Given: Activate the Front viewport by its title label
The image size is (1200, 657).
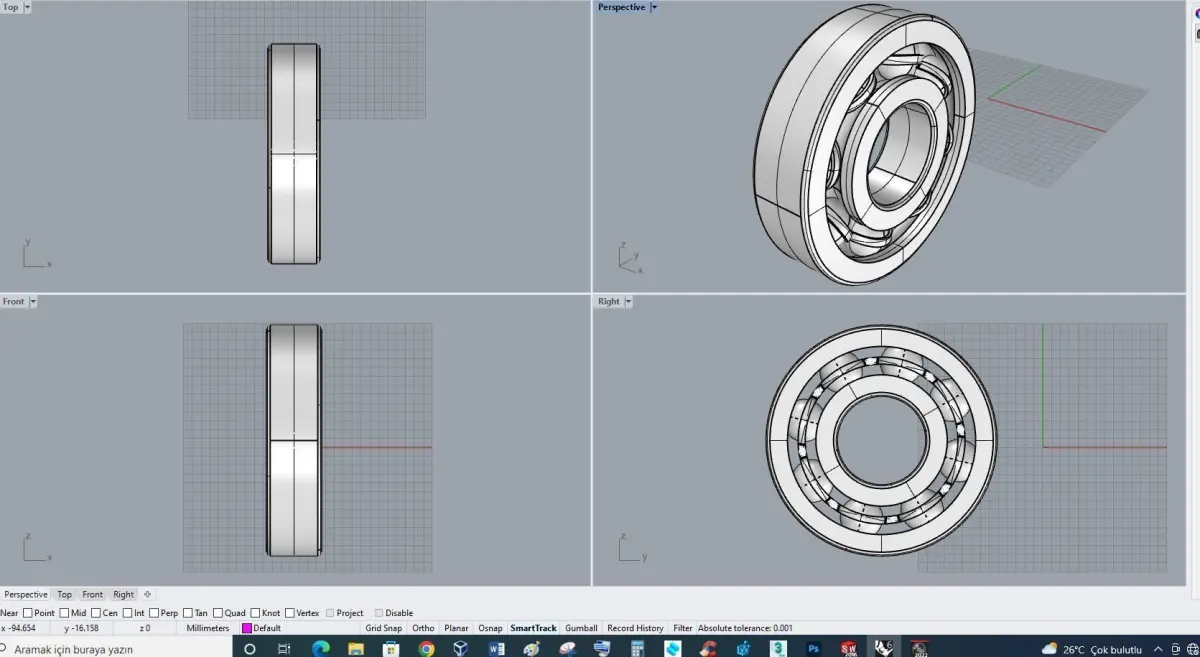Looking at the screenshot, I should 14,301.
